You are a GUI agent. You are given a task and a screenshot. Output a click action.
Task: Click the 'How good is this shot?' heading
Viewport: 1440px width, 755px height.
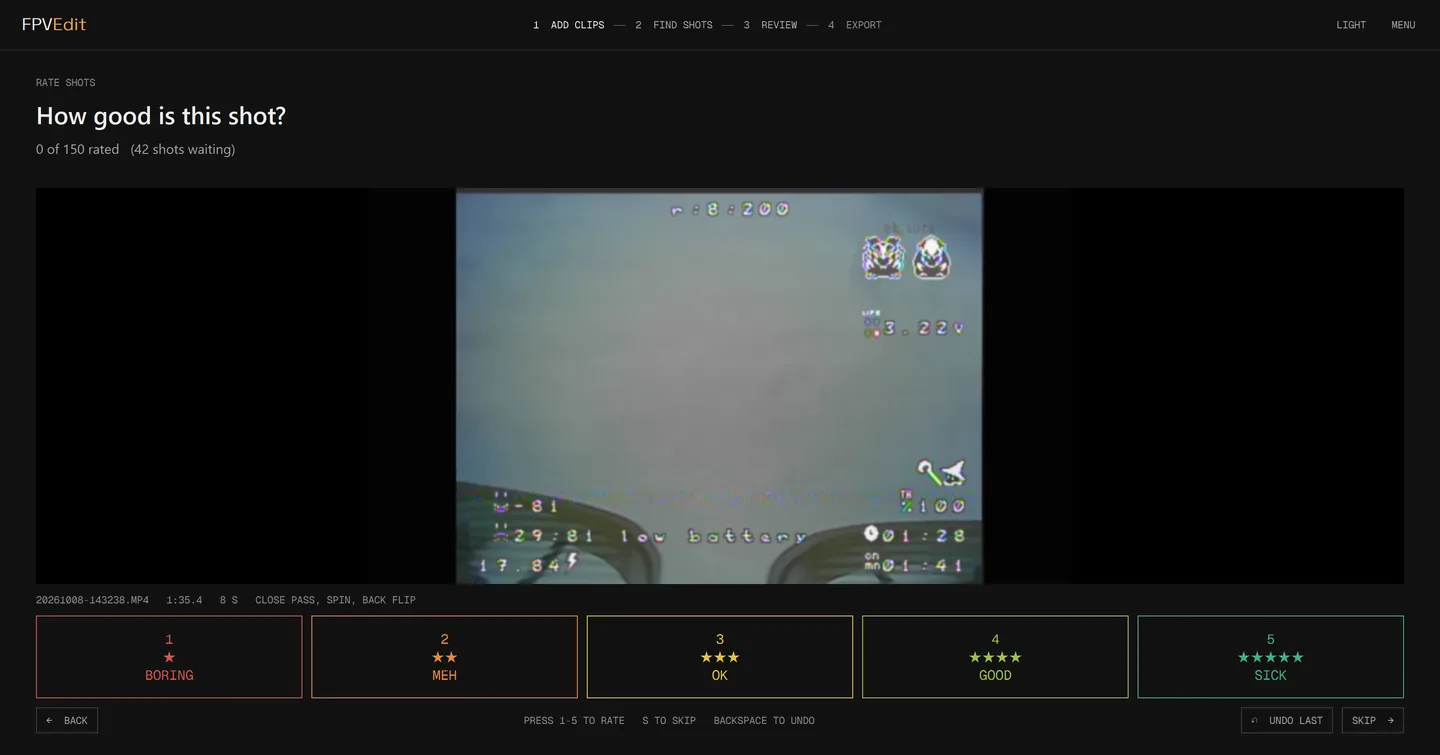coord(161,116)
